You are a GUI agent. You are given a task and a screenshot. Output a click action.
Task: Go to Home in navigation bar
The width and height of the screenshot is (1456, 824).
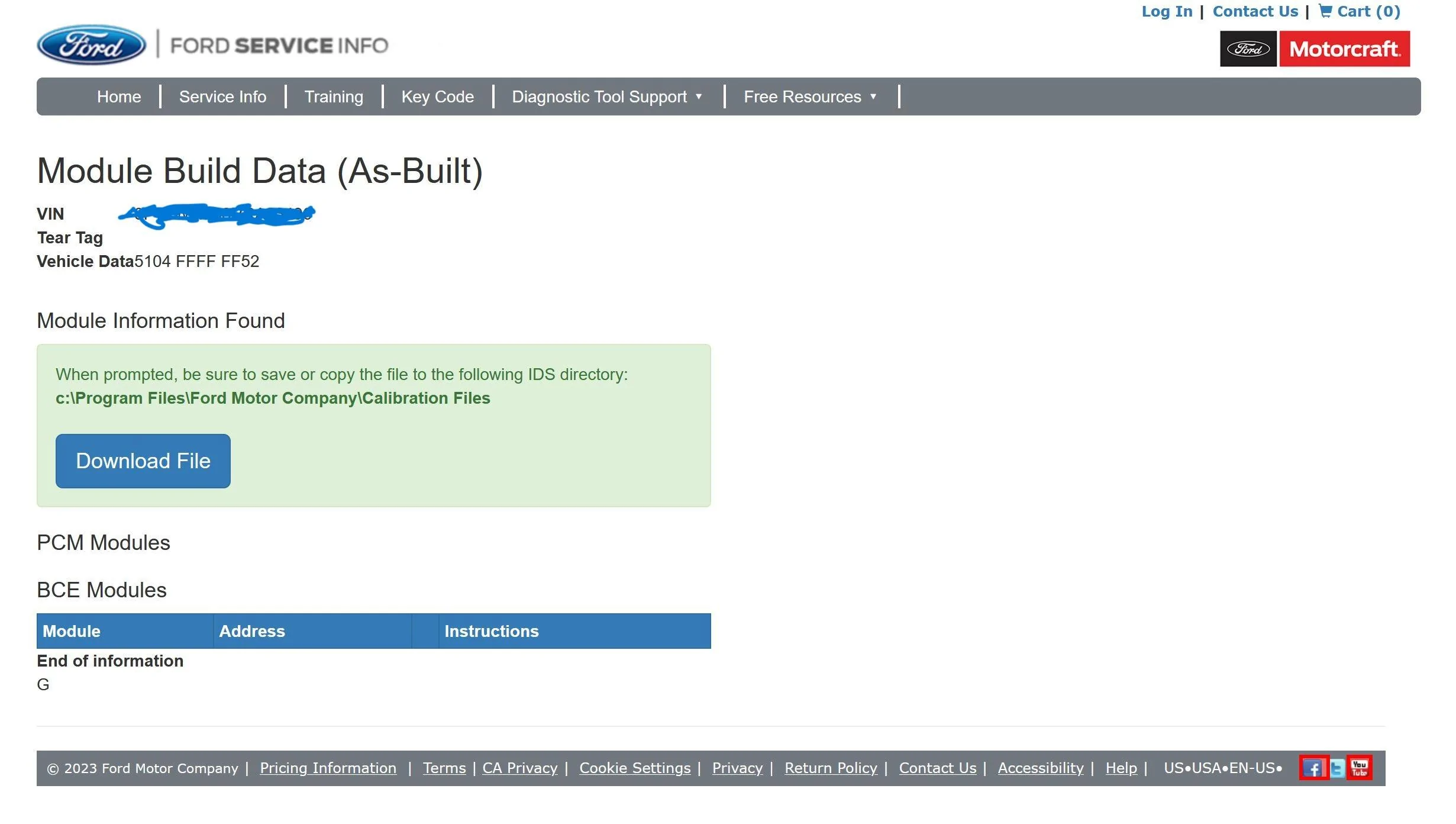119,96
